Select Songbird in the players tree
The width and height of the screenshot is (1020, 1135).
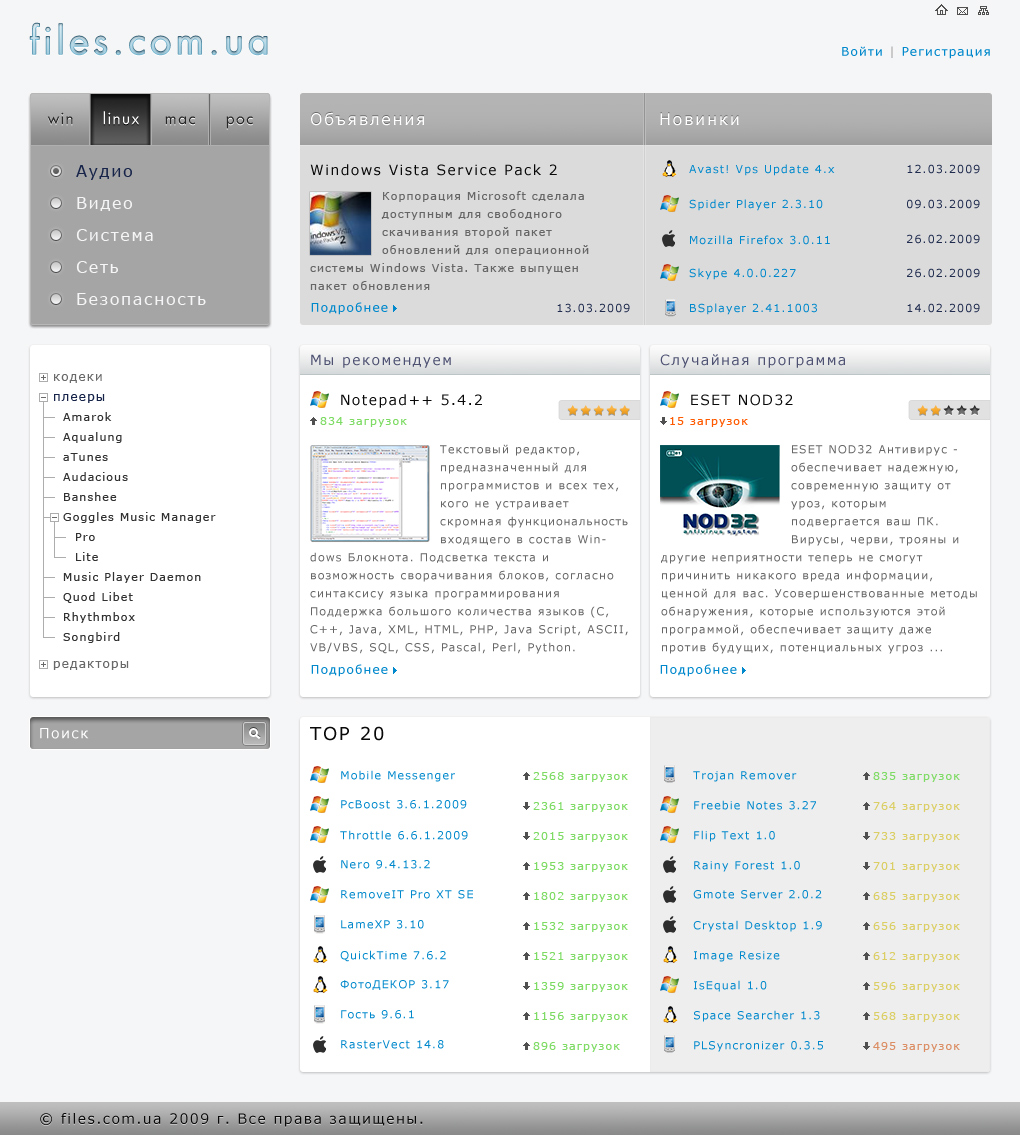(x=91, y=637)
